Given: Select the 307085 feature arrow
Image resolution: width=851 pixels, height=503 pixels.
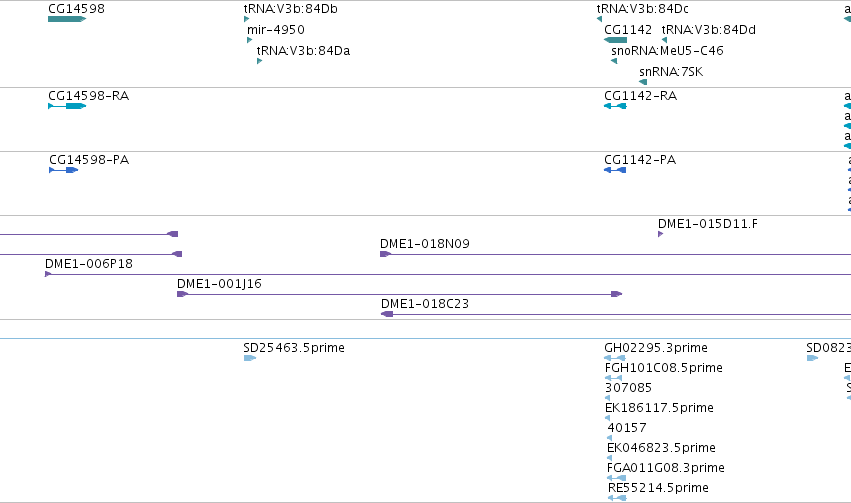Looking at the screenshot, I should pos(607,398).
